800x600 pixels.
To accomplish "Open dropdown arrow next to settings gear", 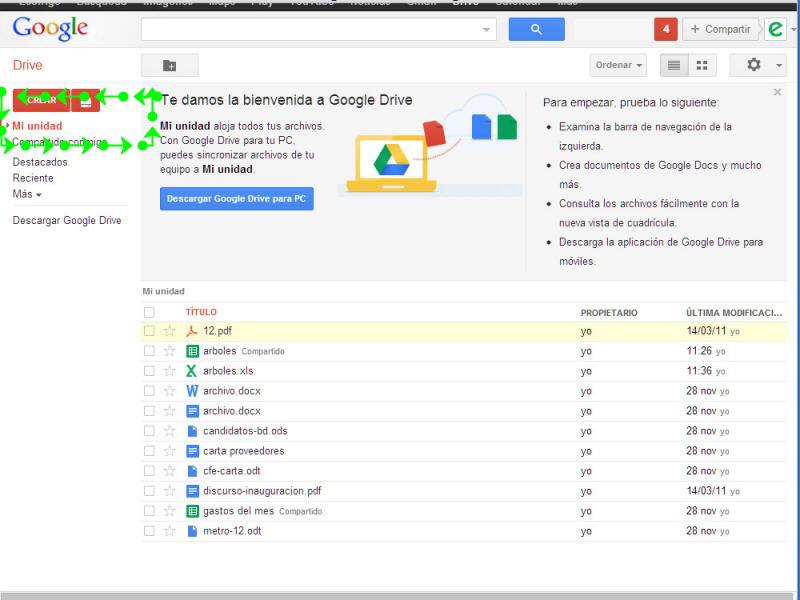I will (x=779, y=65).
